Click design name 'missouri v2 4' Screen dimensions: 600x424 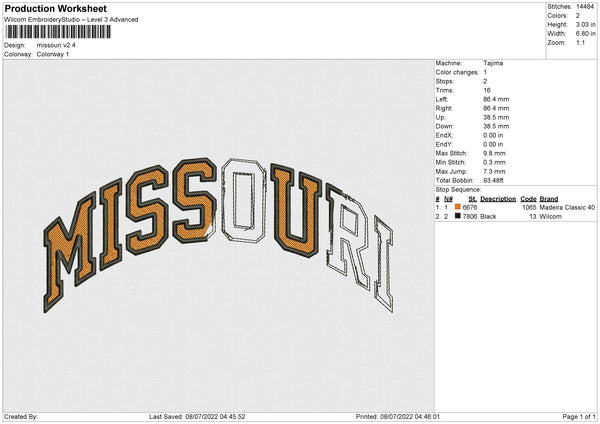[56, 45]
